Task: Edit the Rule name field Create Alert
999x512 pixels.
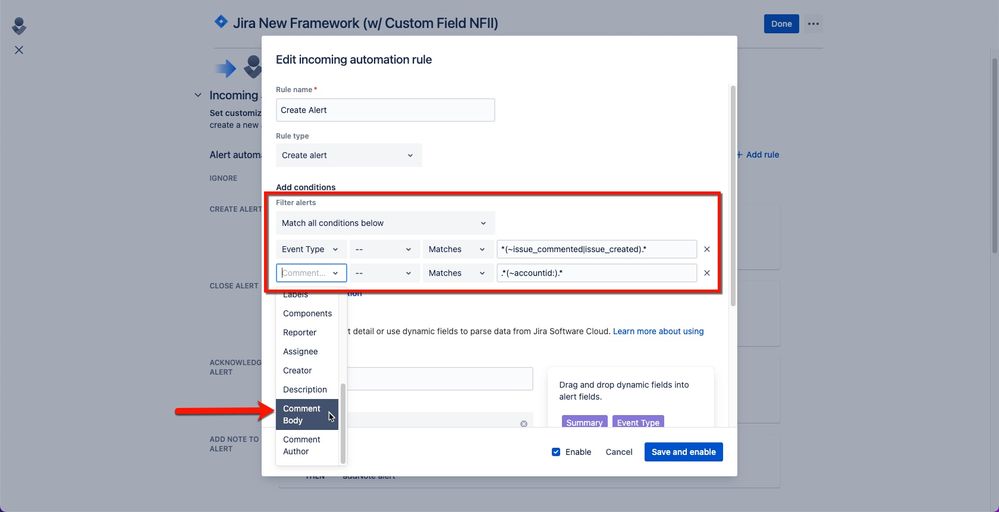Action: [385, 110]
